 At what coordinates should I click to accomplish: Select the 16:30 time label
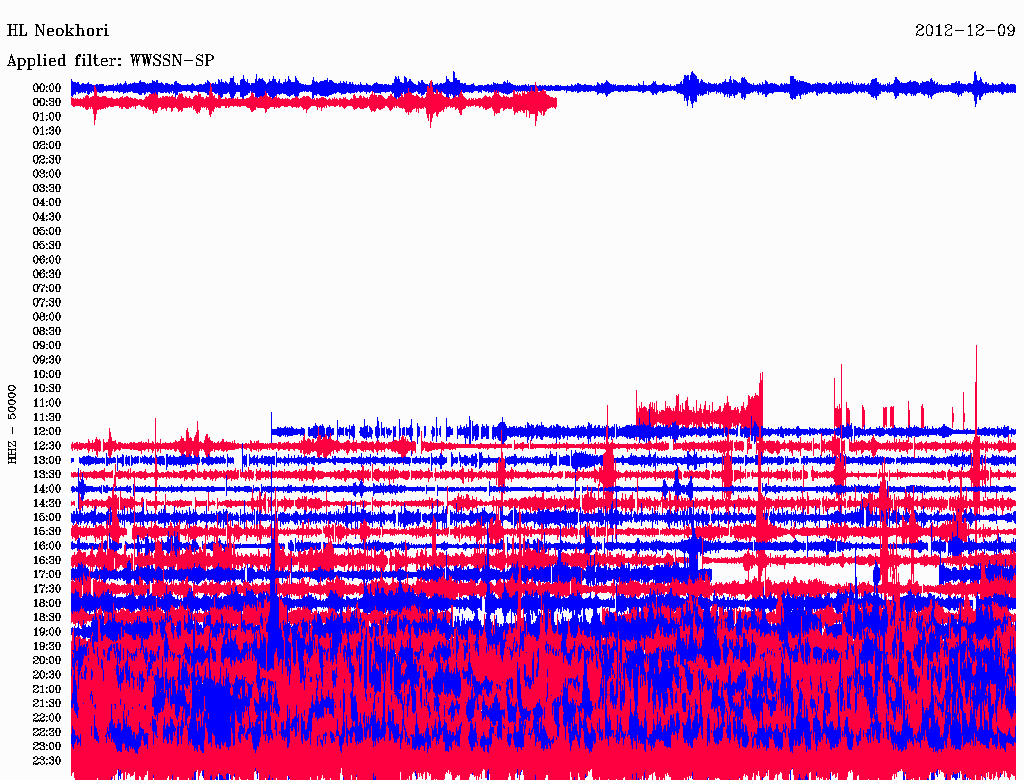[47, 561]
